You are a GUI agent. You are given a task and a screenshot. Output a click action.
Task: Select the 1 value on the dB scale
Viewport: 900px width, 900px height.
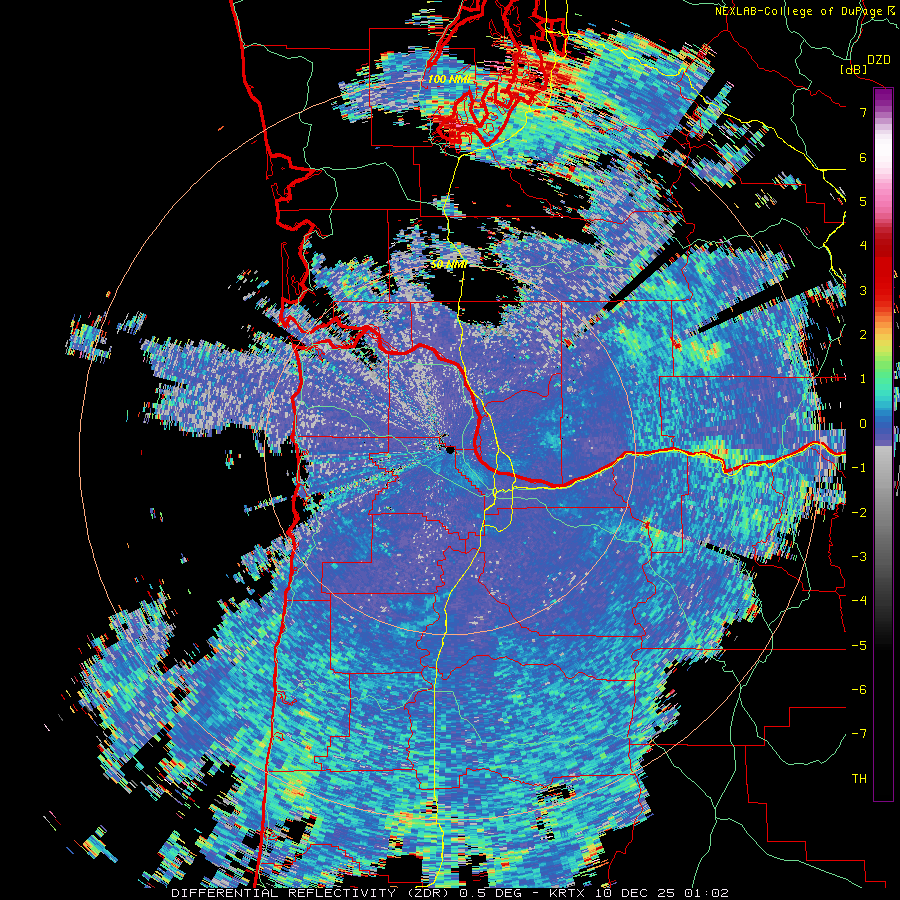point(863,378)
